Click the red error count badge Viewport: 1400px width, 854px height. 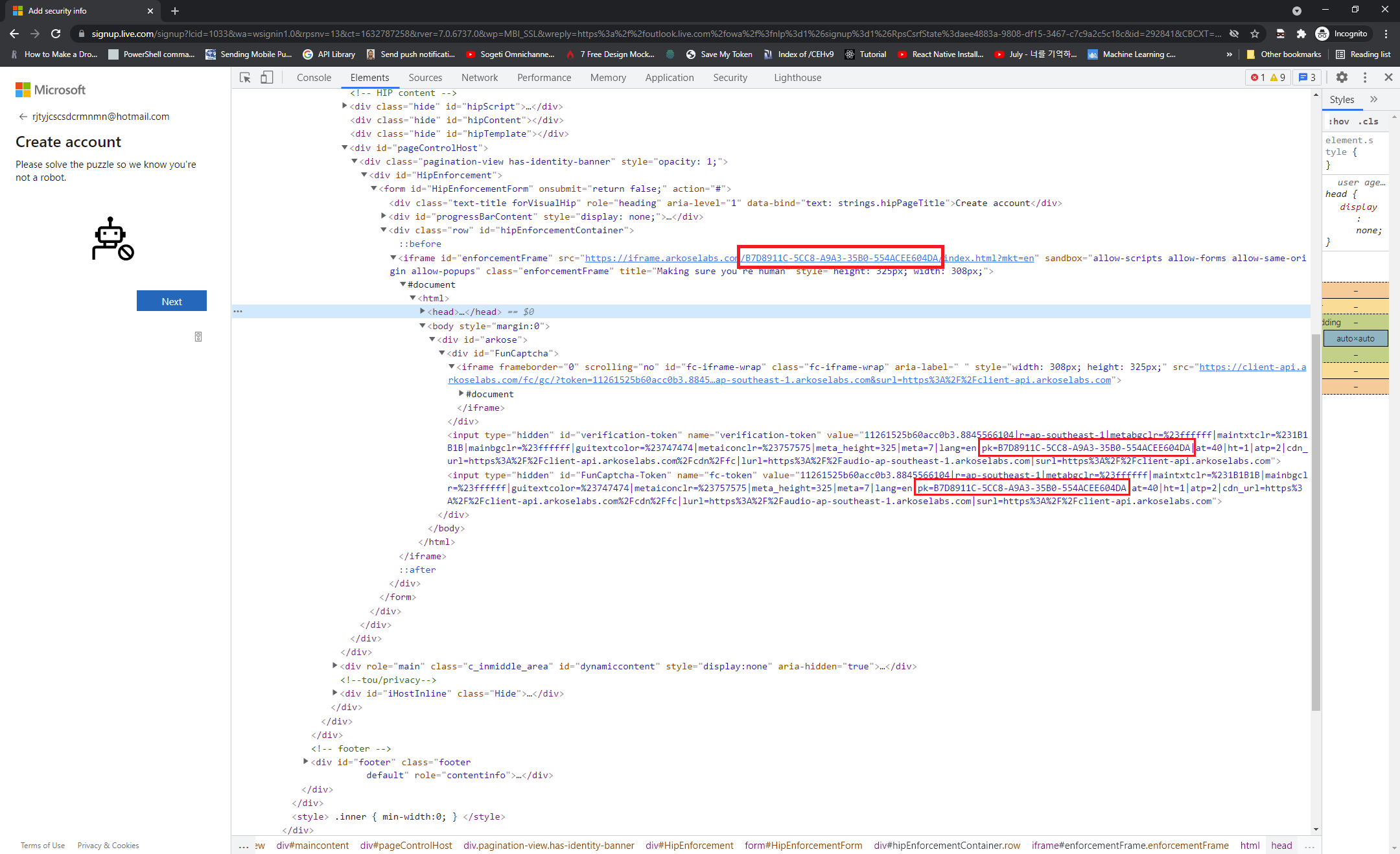coord(1258,78)
